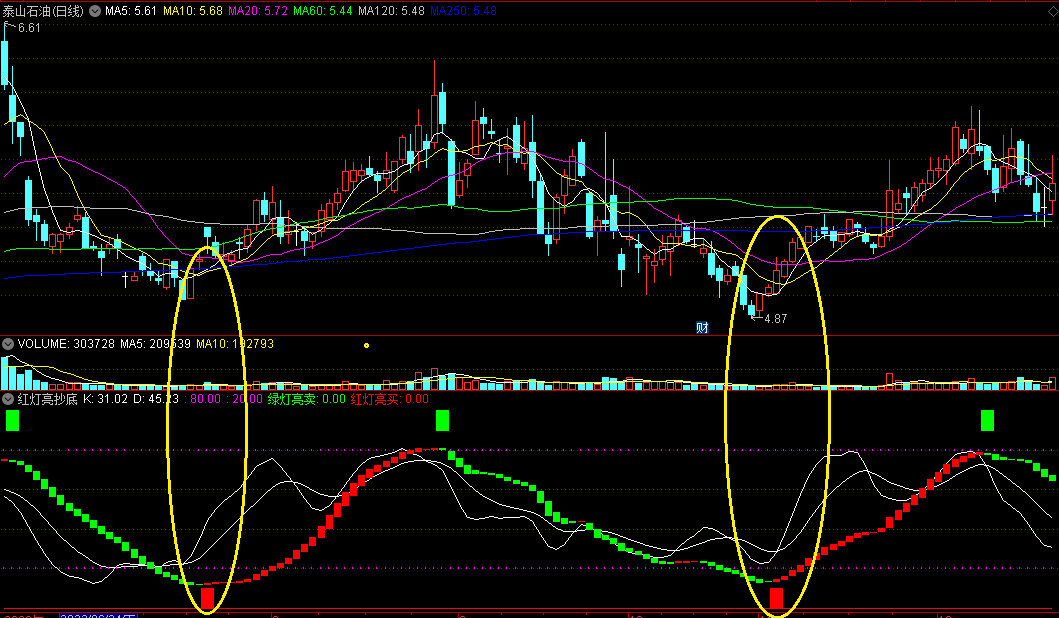
Task: Click the volume MA10: 192793 readout
Action: pos(235,344)
